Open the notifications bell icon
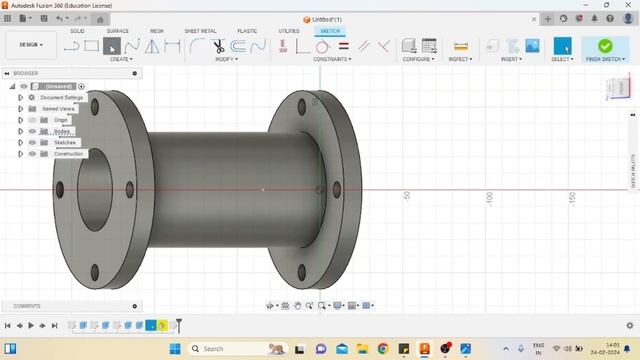 (594, 19)
